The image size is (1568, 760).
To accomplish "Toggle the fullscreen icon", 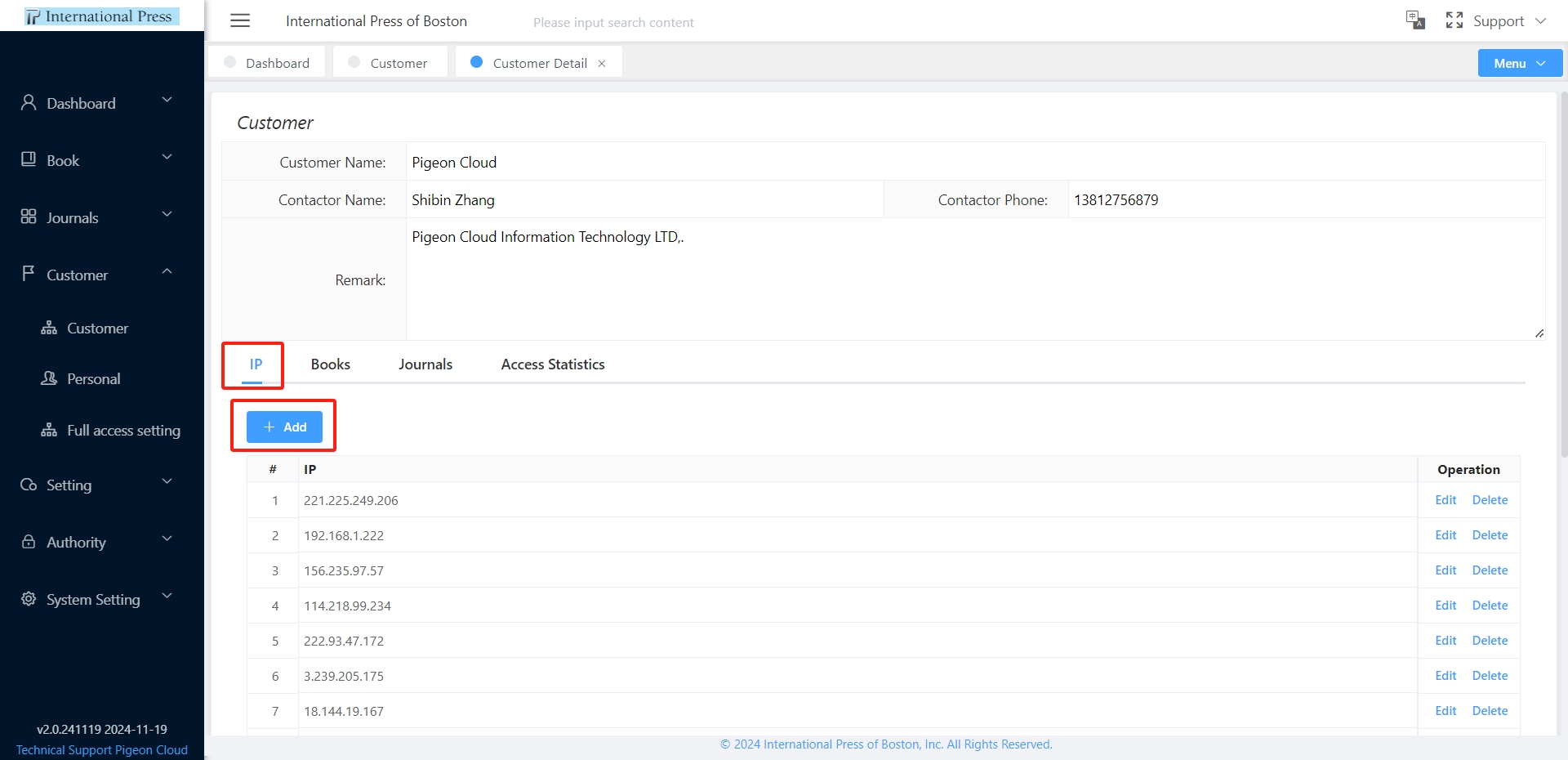I will tap(1454, 20).
